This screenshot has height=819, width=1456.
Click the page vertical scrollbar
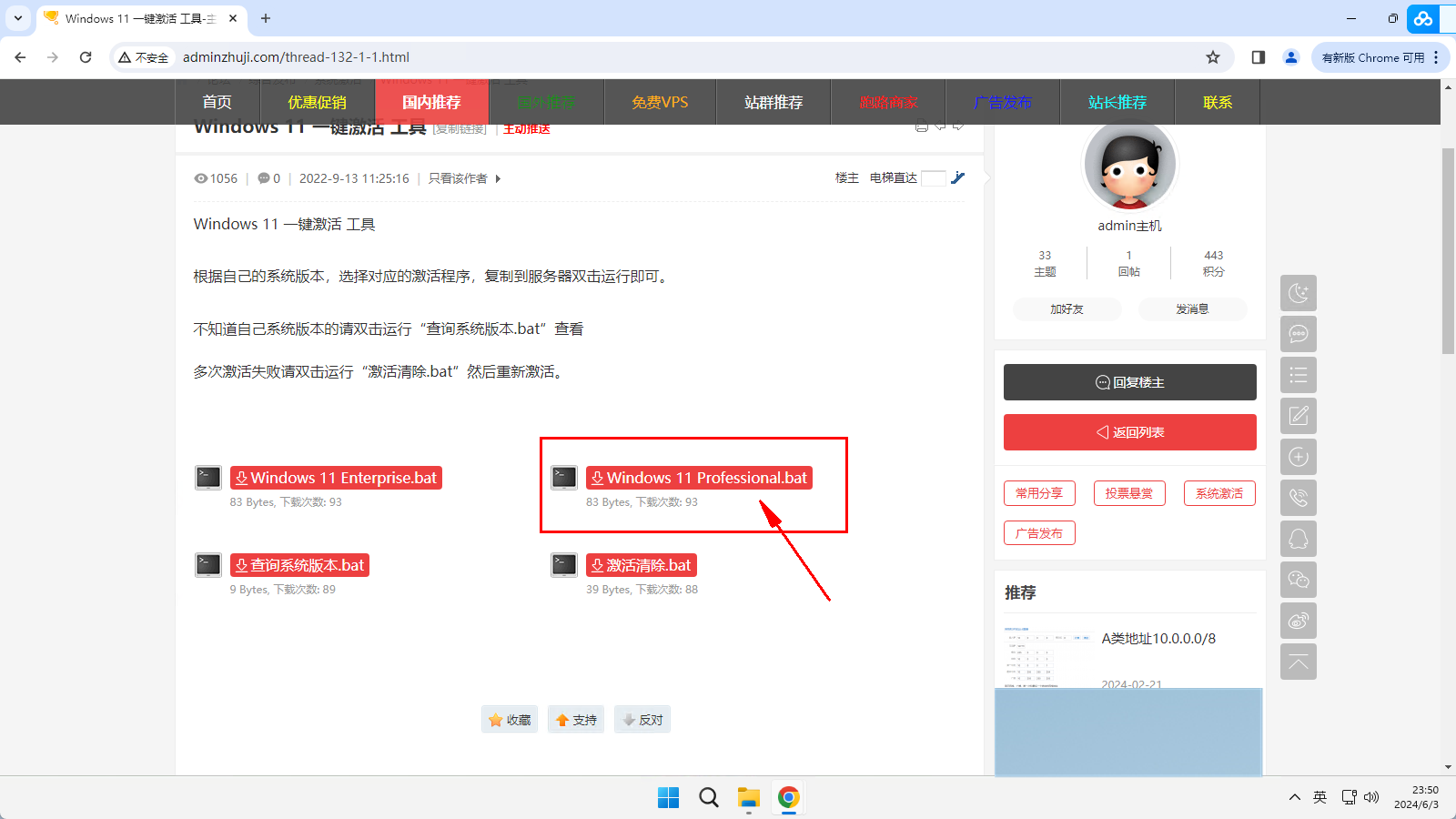click(x=1448, y=251)
